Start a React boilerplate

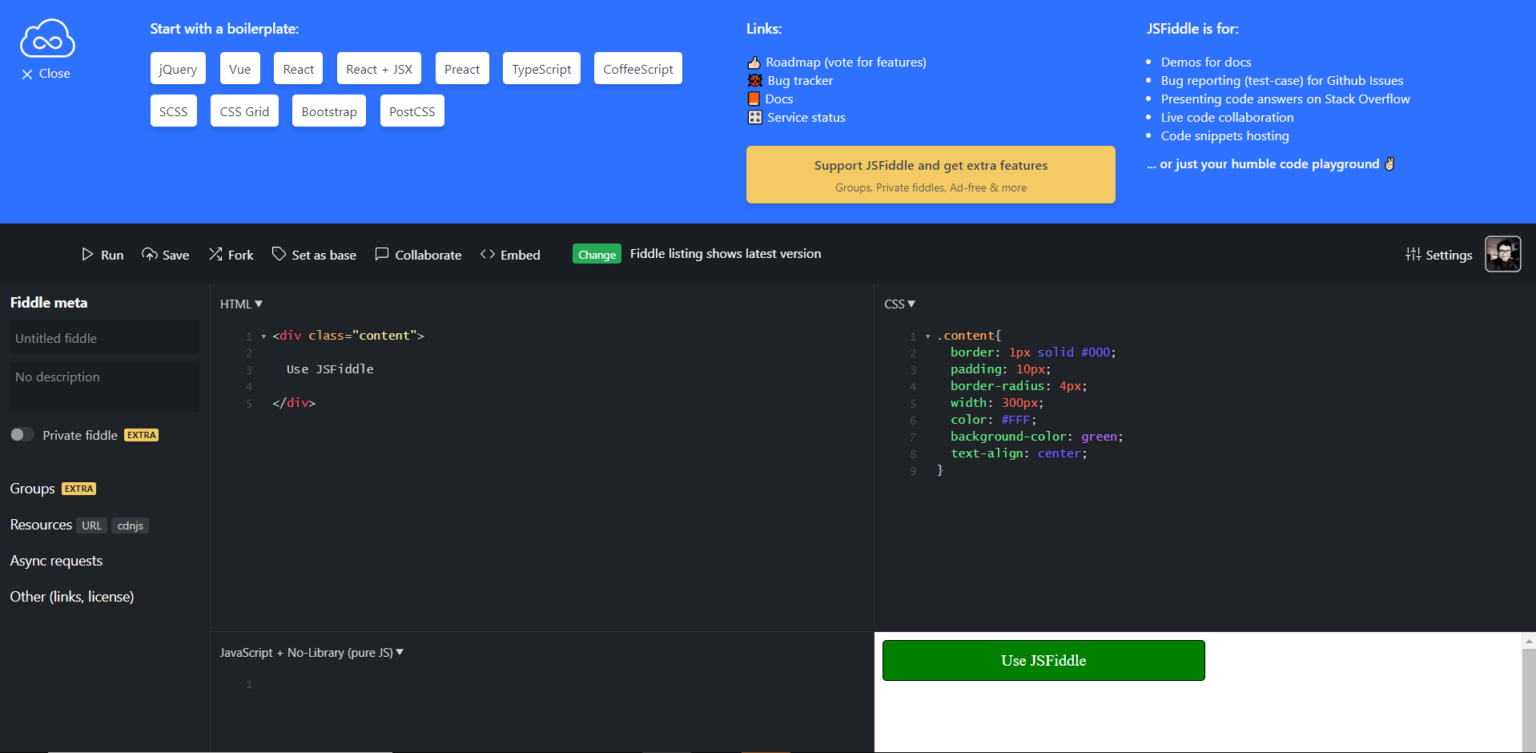point(297,68)
